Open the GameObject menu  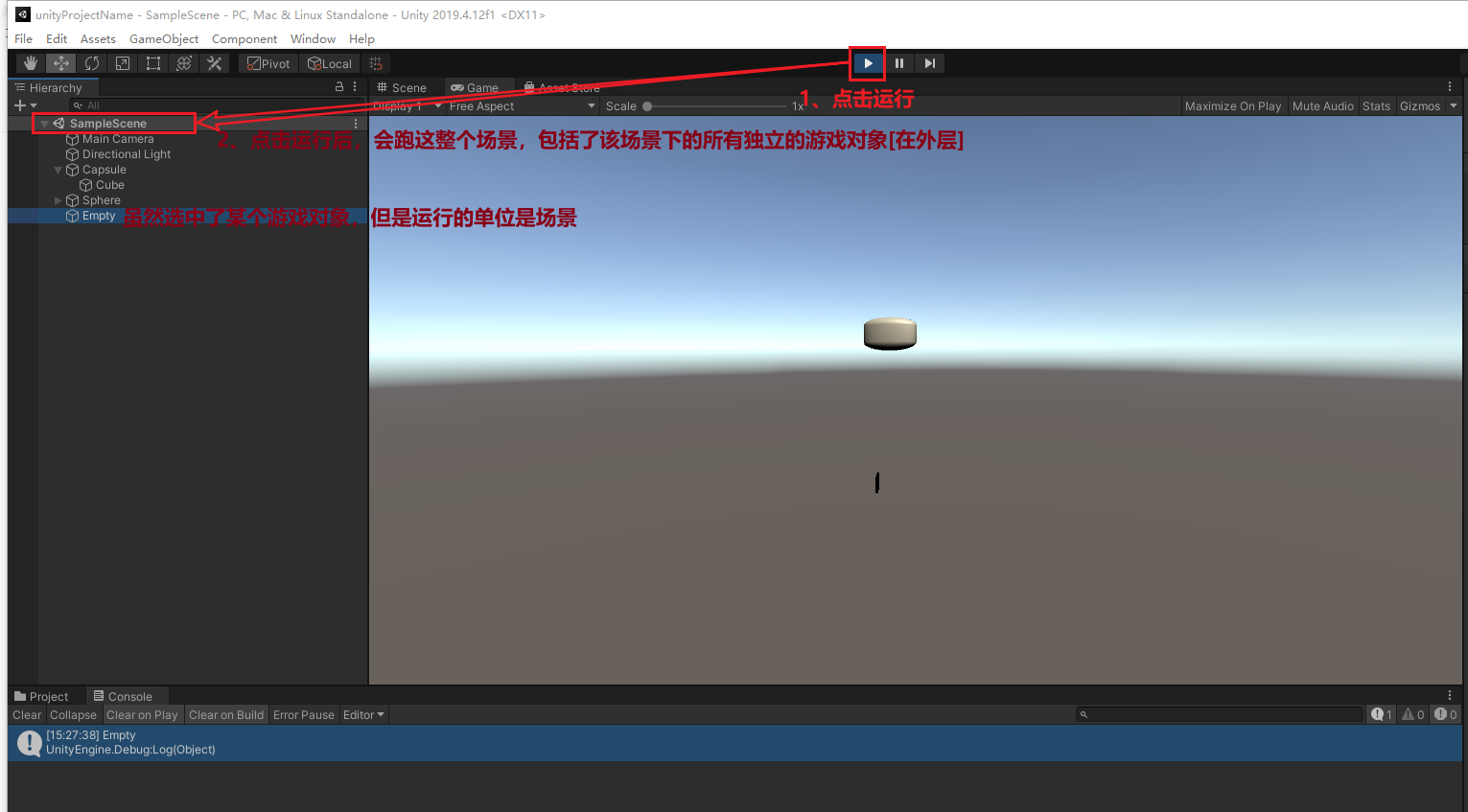point(164,39)
